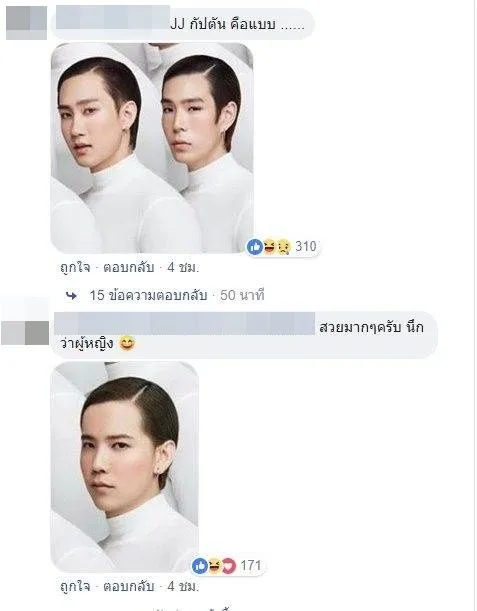
Task: Open the first commenter's profile picture
Action: (x=26, y=23)
